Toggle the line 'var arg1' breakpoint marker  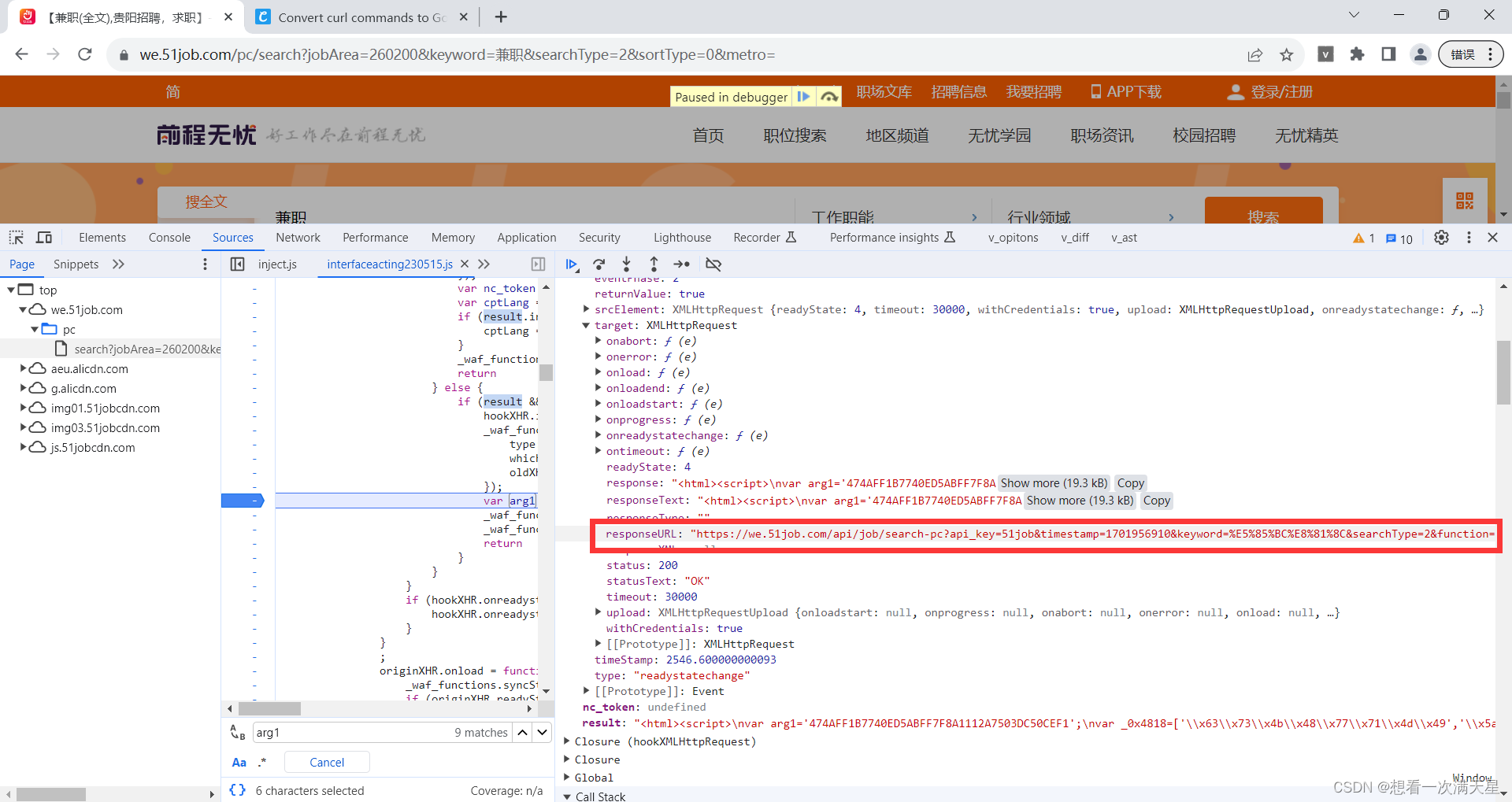point(243,501)
